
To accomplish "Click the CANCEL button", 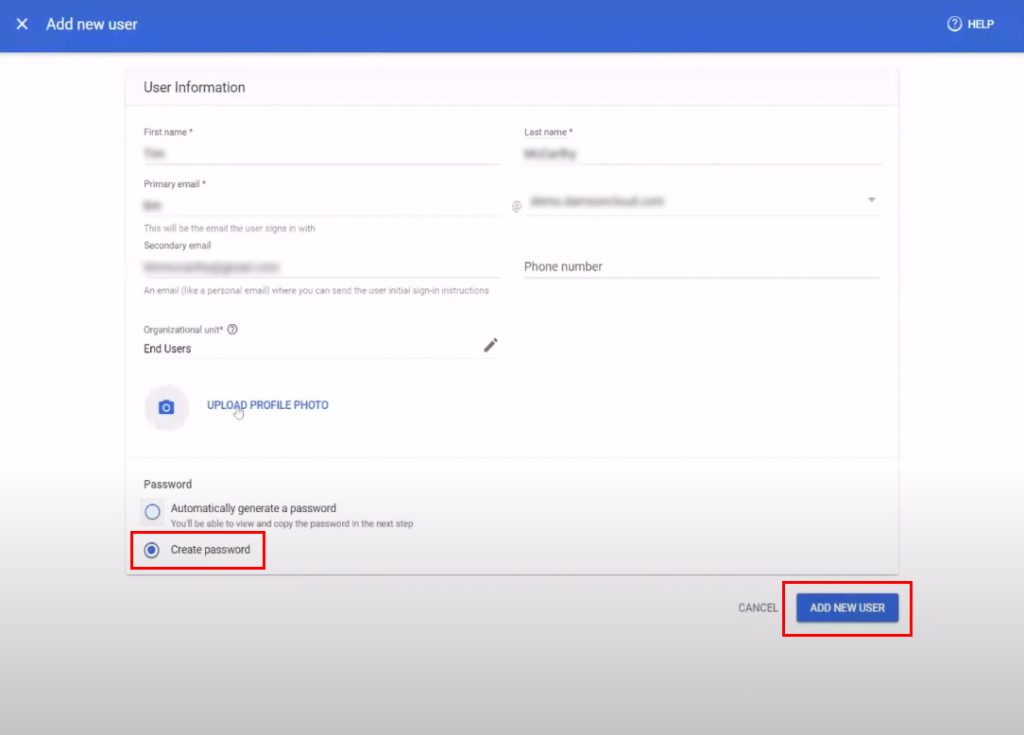I will [x=757, y=607].
